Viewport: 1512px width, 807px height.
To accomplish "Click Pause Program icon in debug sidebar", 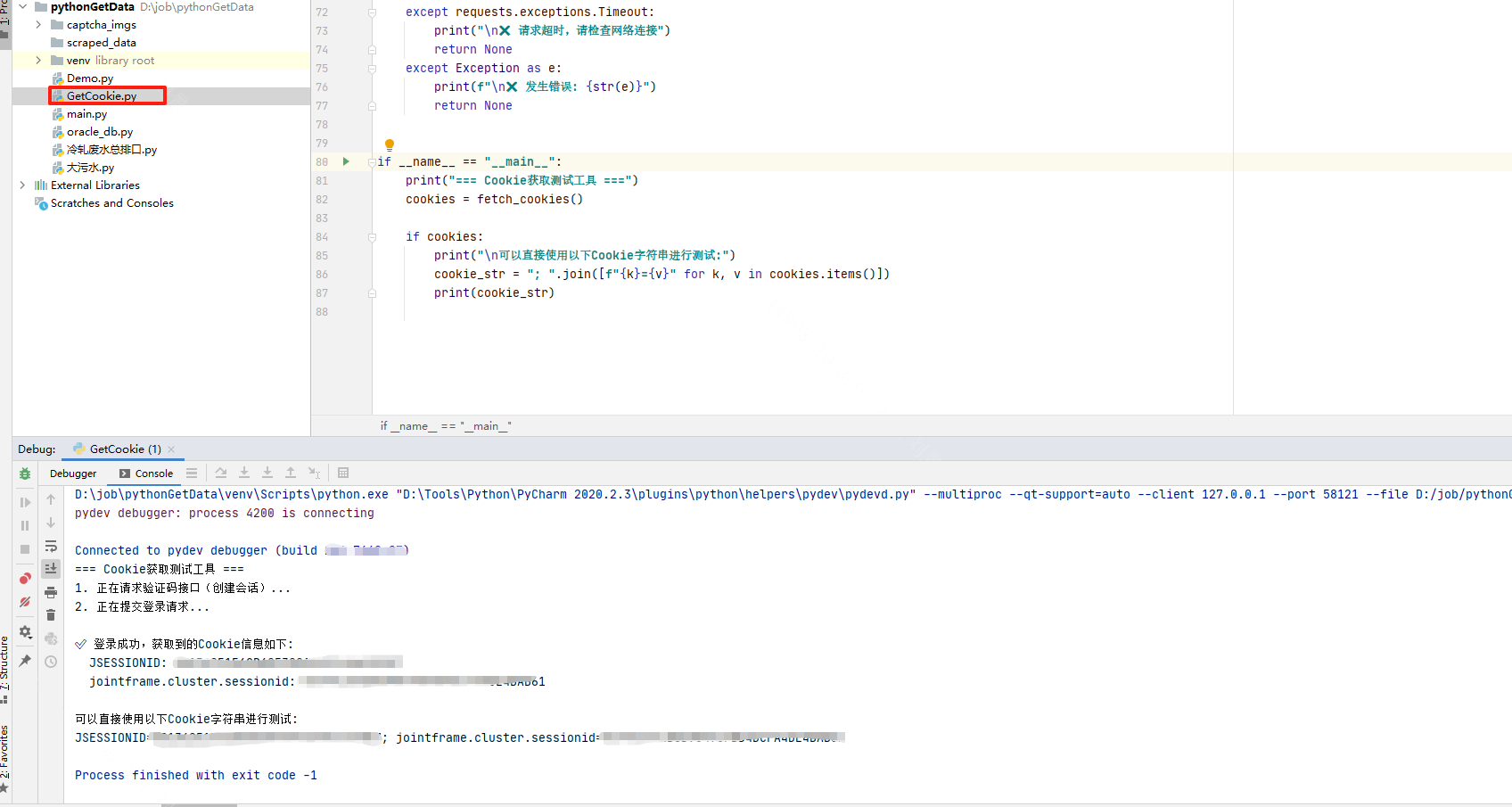I will [25, 525].
